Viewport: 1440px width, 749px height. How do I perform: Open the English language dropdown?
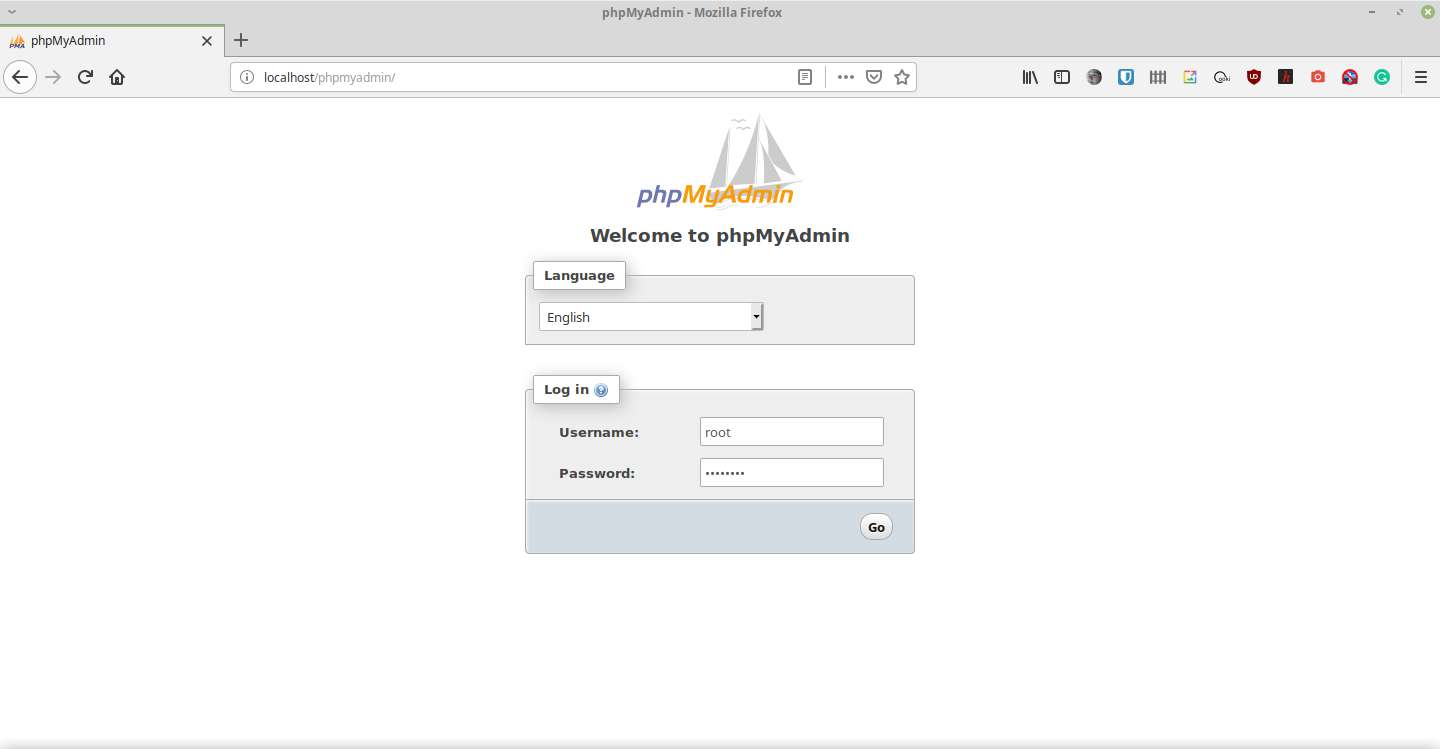[651, 317]
